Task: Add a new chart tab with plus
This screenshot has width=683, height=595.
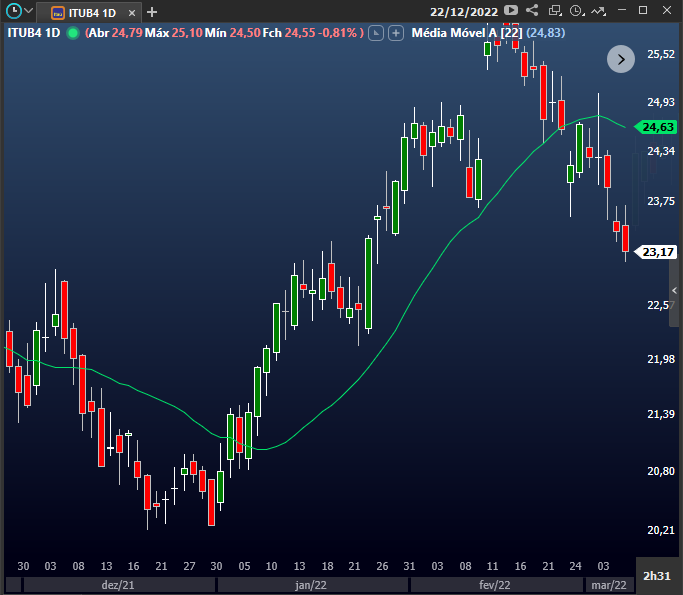Action: [152, 12]
